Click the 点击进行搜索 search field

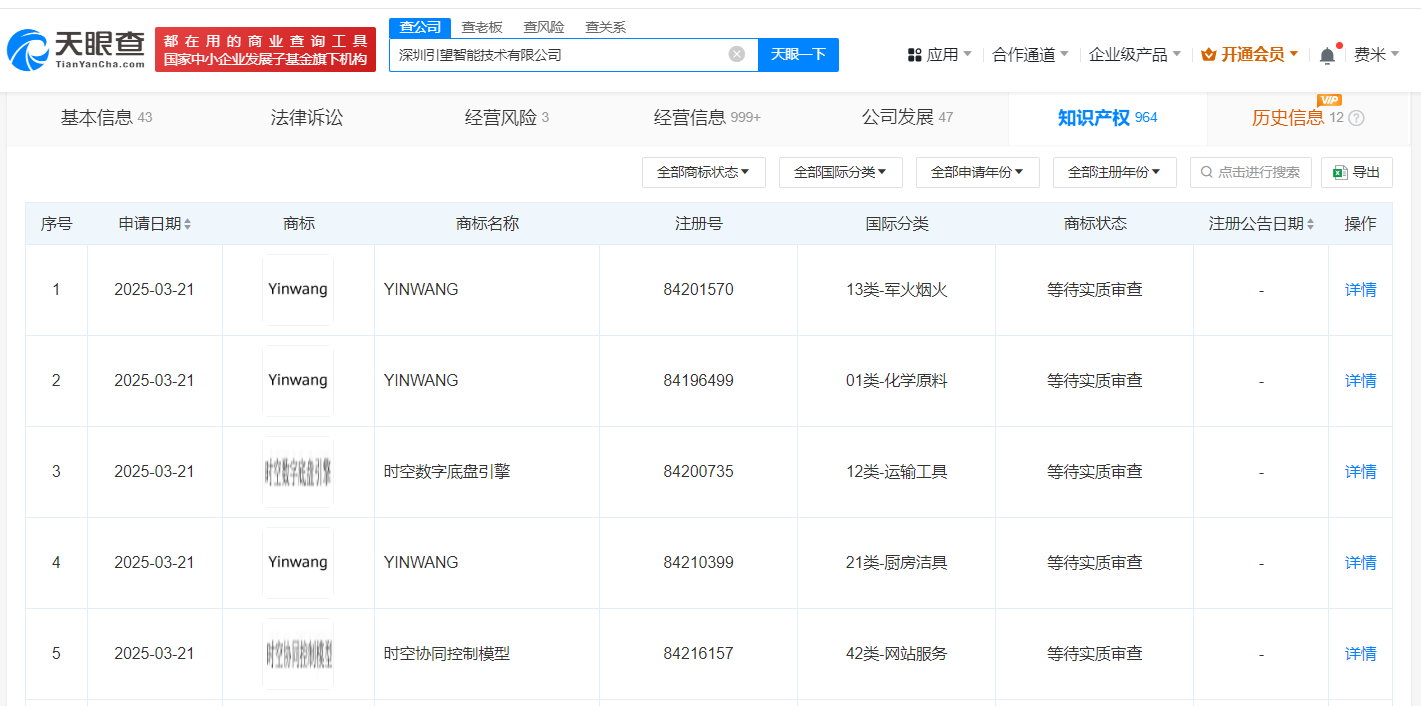[1250, 172]
